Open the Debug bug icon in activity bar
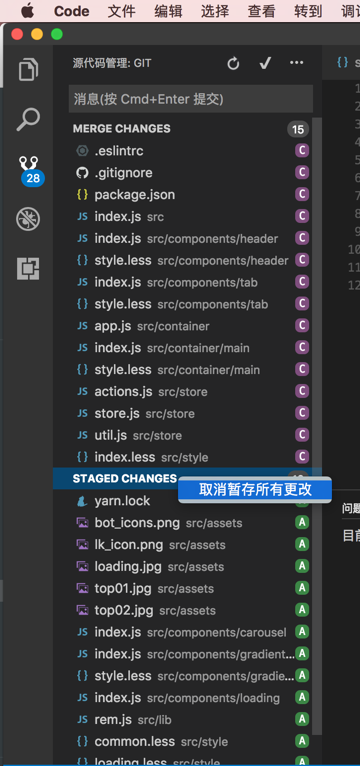The image size is (360, 766). (x=28, y=219)
